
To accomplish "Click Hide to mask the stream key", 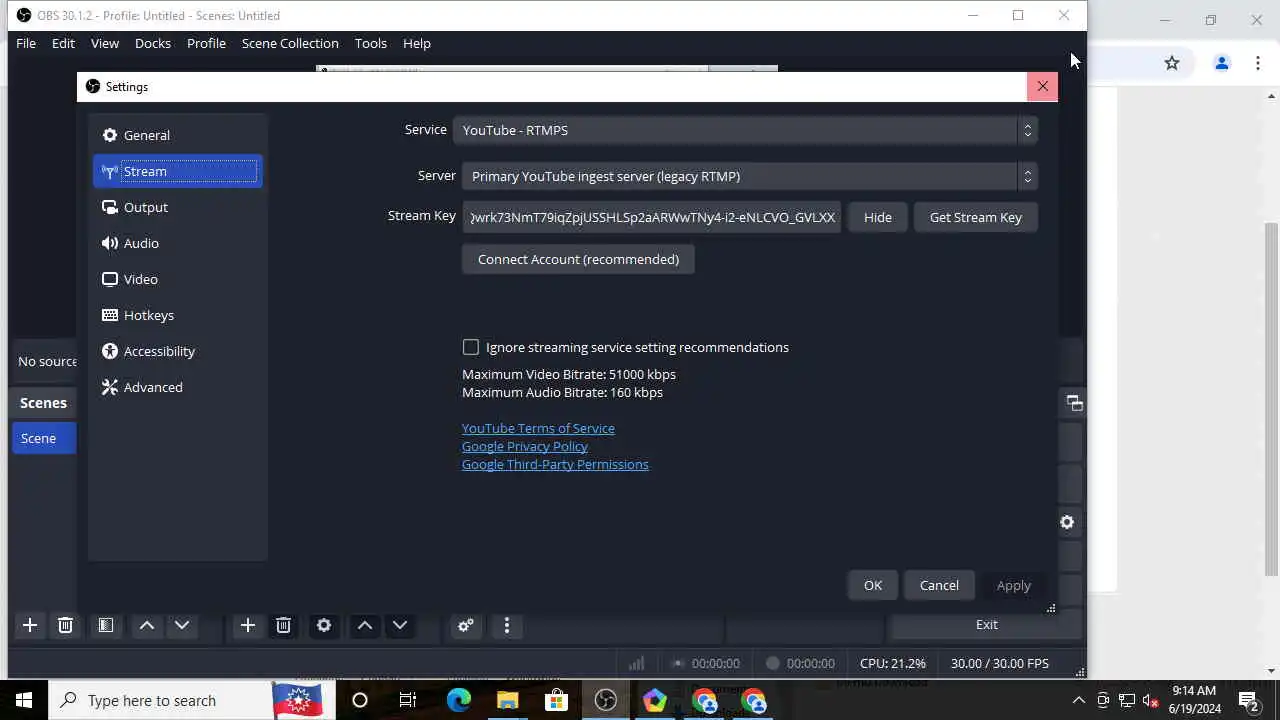I will (x=878, y=217).
